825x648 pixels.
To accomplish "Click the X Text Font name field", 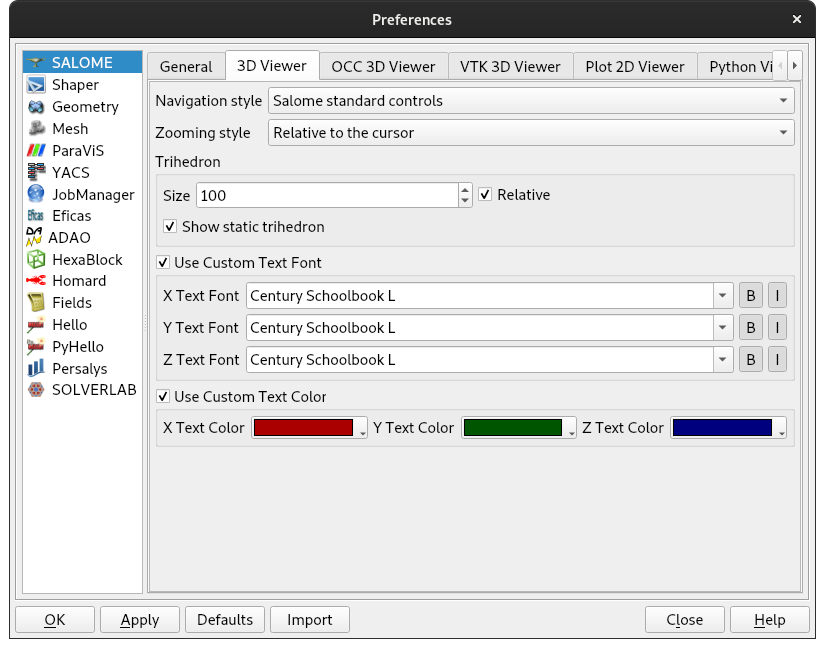I will tap(480, 296).
